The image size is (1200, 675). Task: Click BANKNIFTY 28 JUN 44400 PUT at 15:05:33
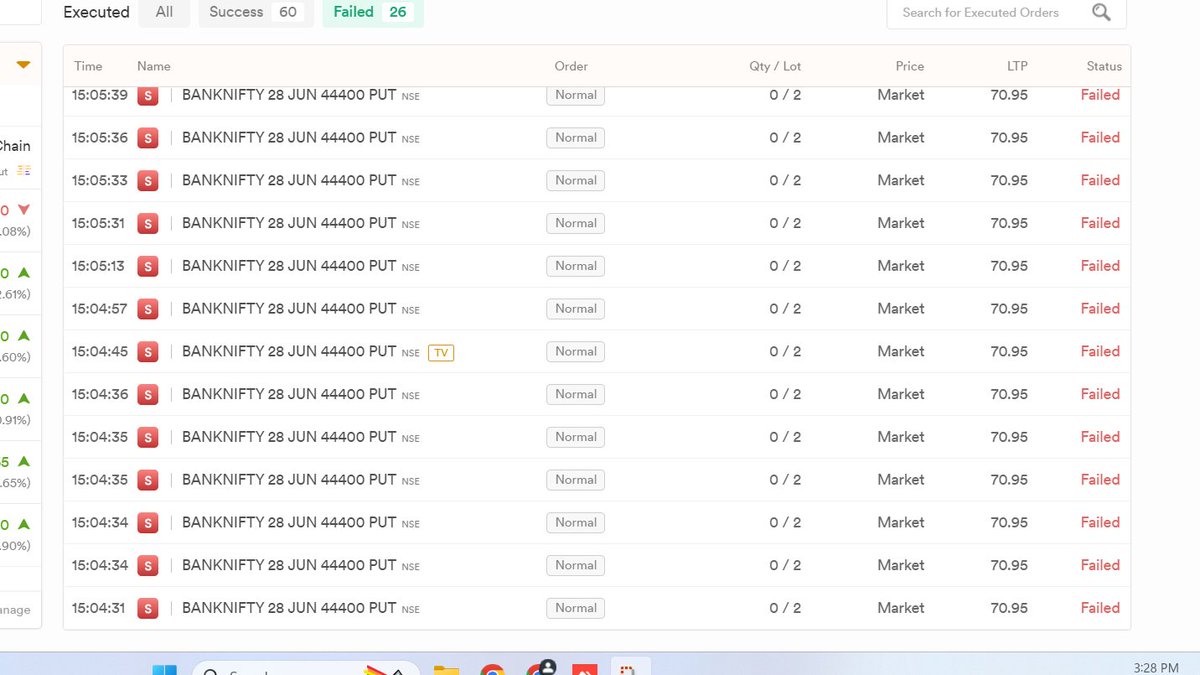[x=289, y=181]
